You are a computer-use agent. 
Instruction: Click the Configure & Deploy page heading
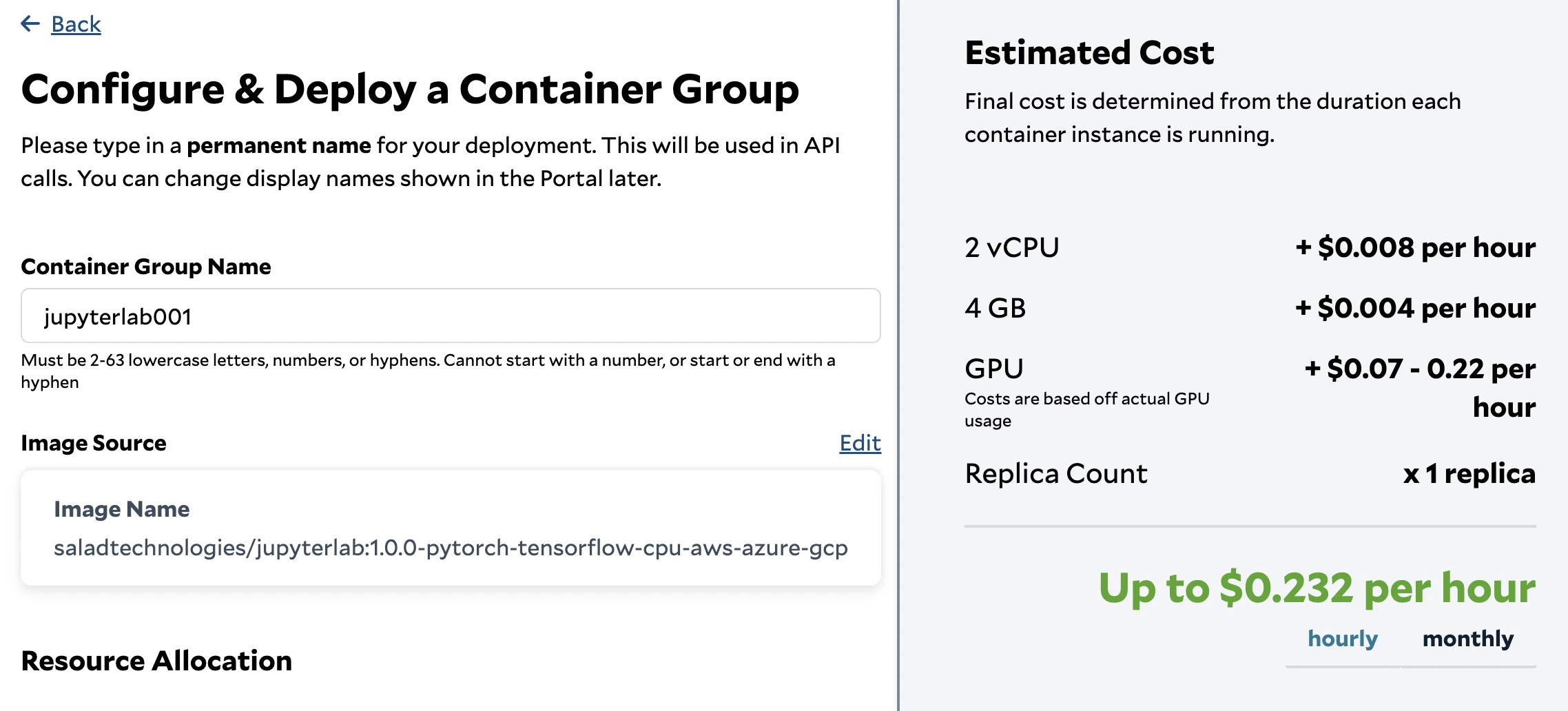pos(410,90)
